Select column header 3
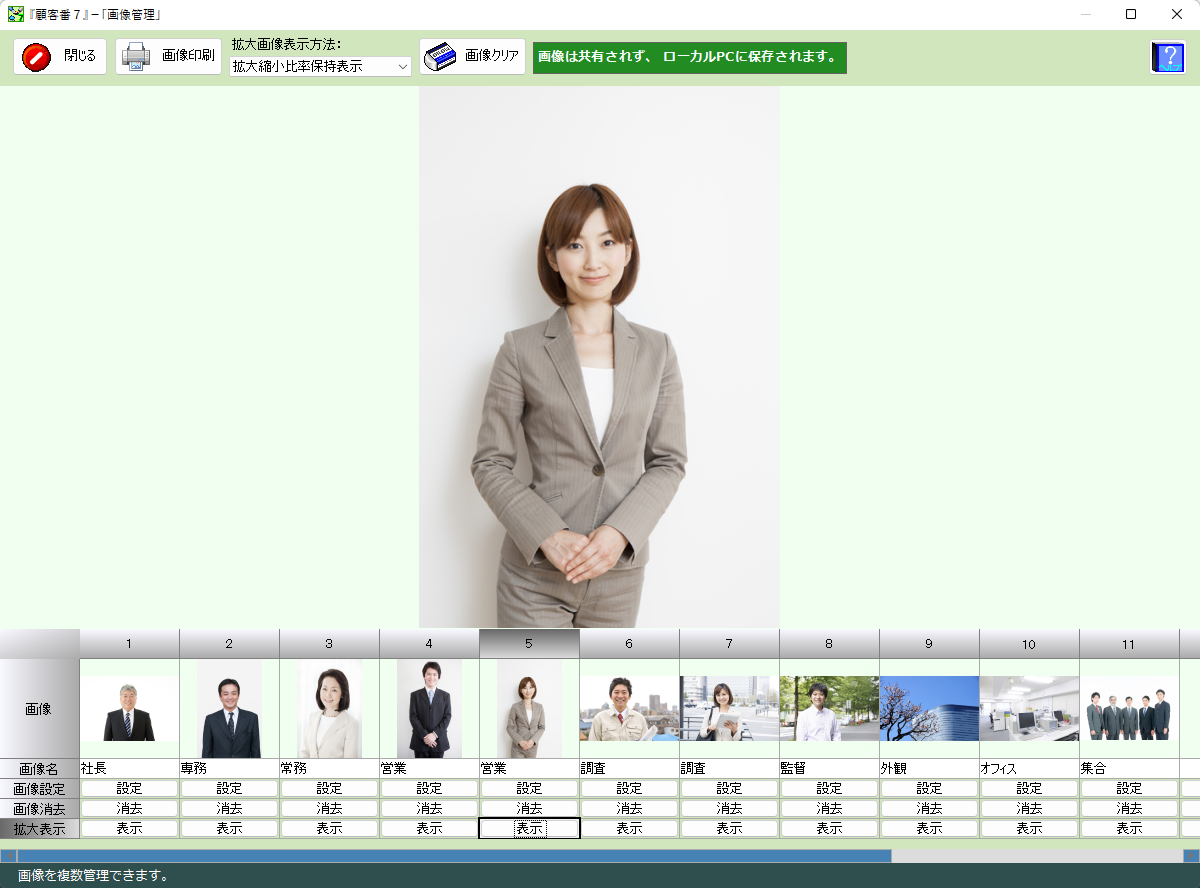This screenshot has height=888, width=1200. (x=329, y=644)
